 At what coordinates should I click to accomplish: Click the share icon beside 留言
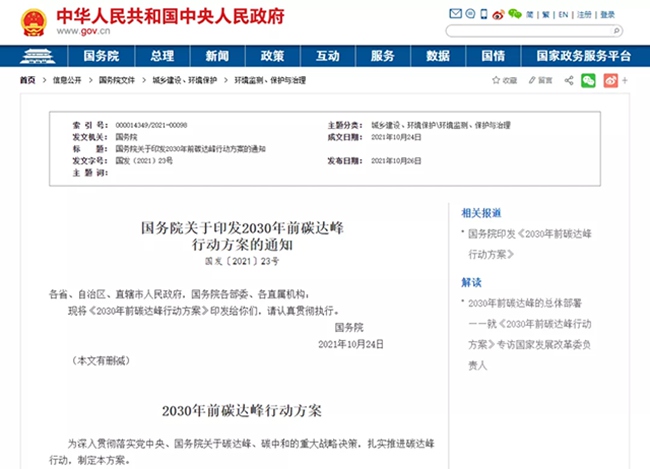(569, 80)
